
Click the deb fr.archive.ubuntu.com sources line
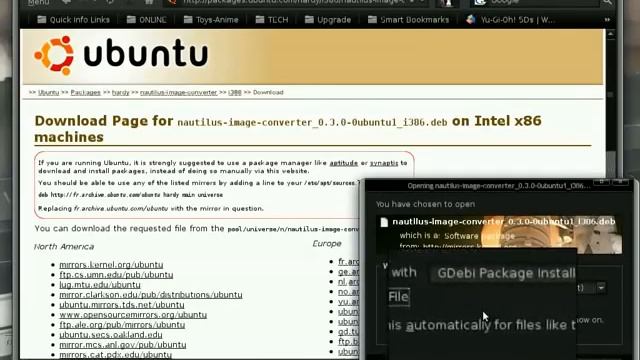click(131, 195)
